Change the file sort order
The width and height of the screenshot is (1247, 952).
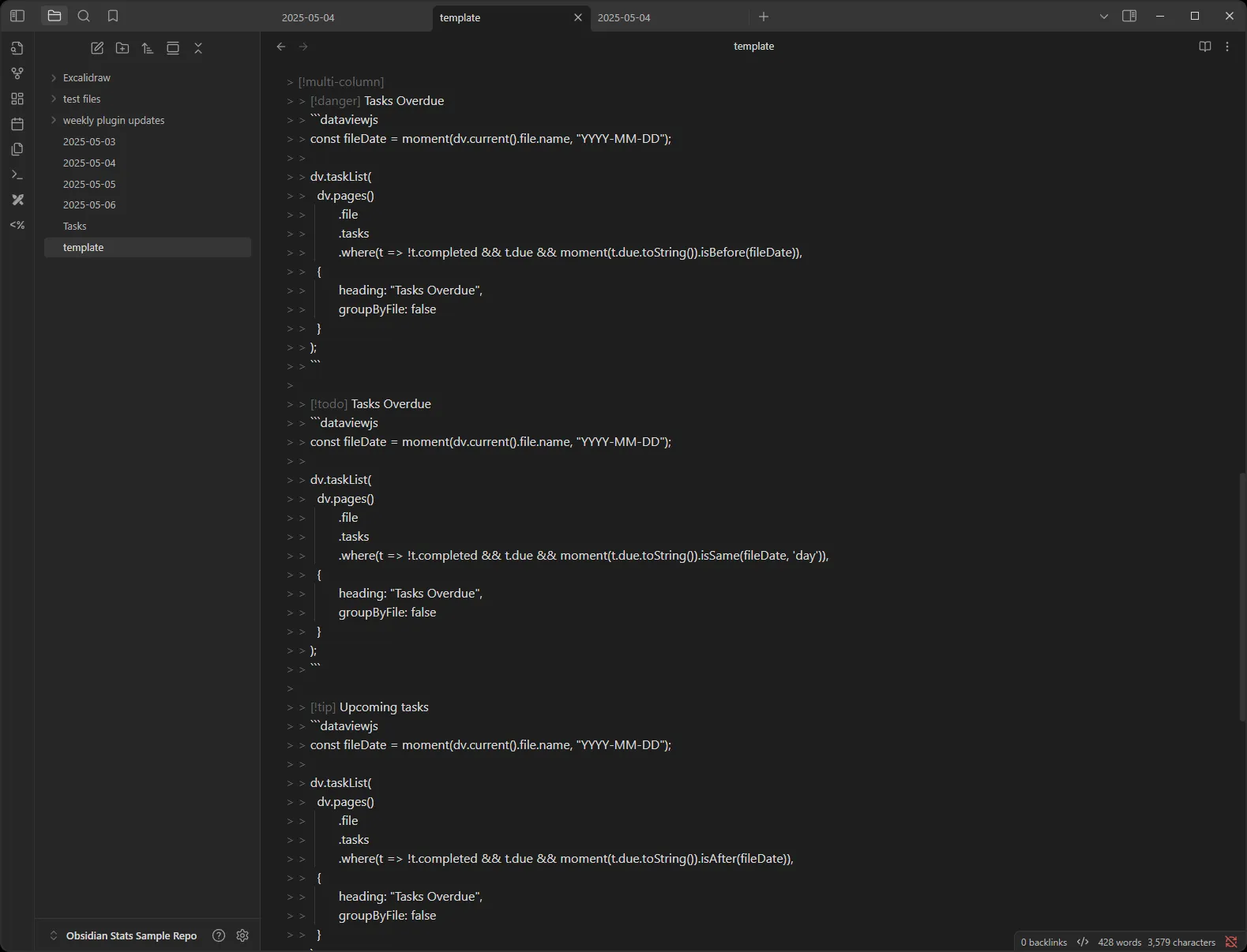tap(148, 48)
